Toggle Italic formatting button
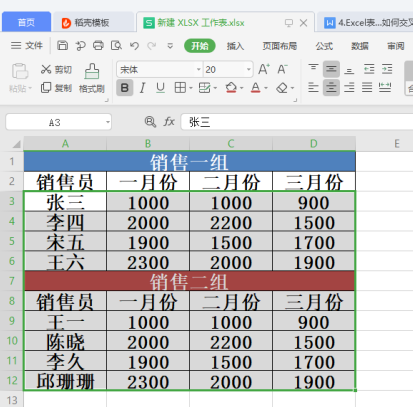 (143, 88)
